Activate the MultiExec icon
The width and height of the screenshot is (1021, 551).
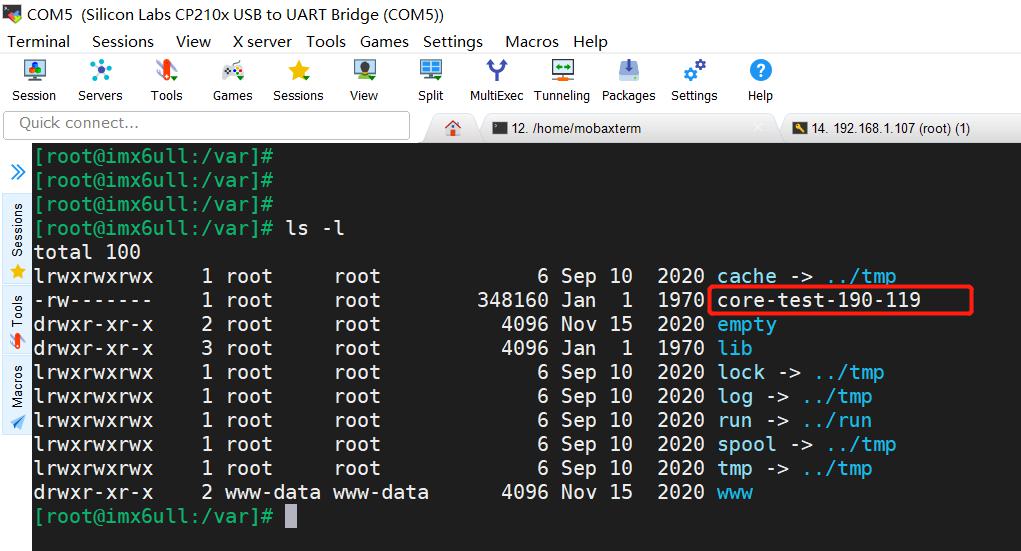click(x=497, y=81)
